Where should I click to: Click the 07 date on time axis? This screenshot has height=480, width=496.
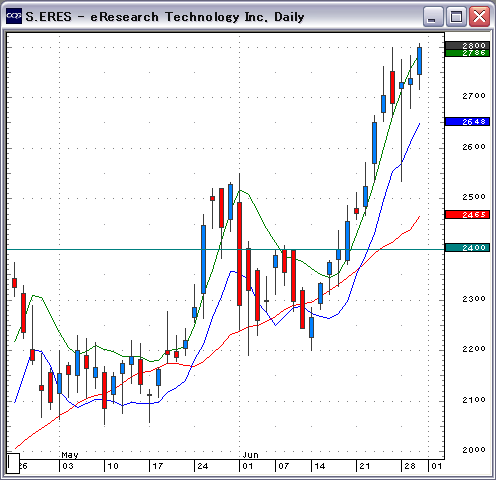(284, 466)
